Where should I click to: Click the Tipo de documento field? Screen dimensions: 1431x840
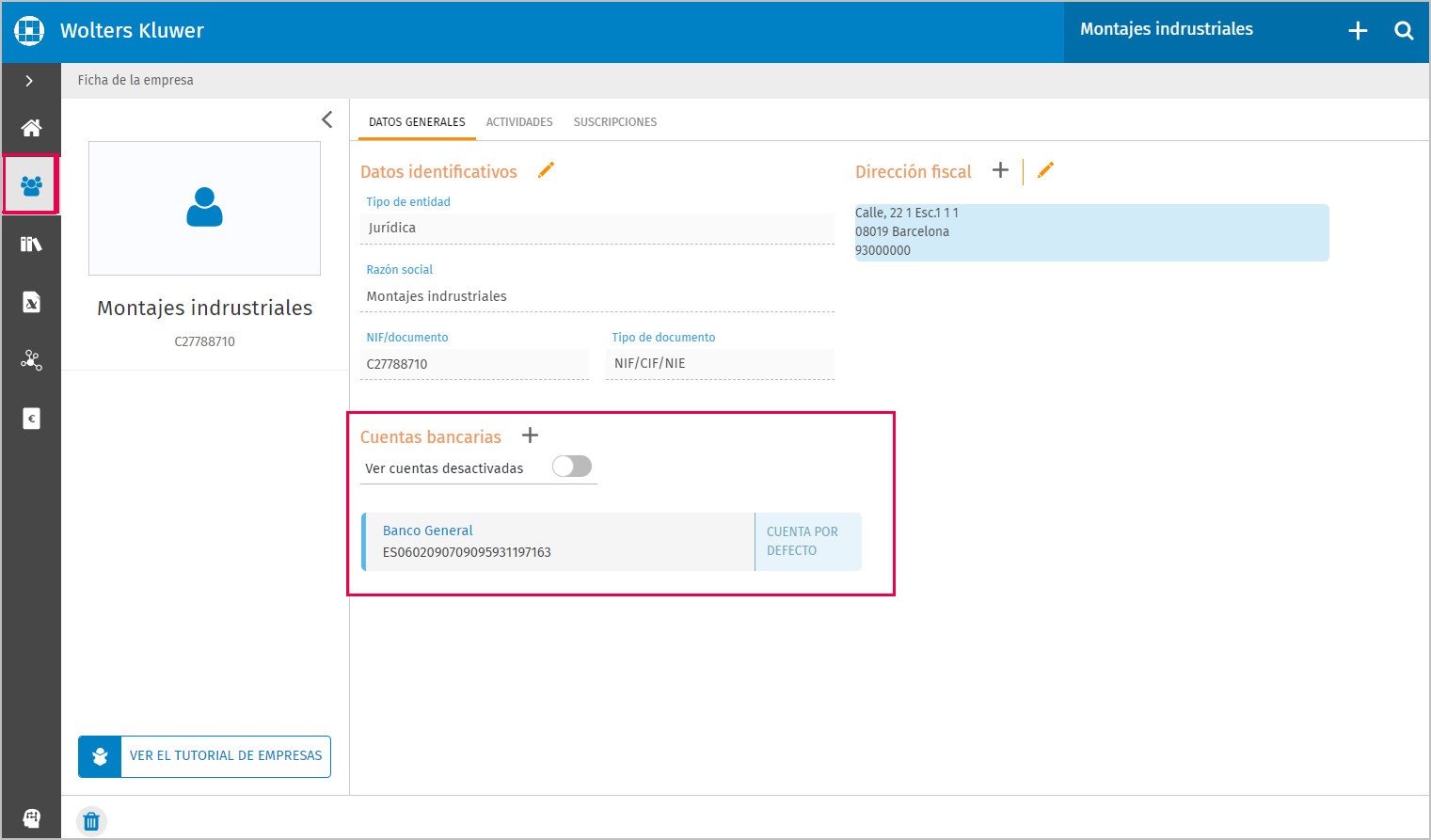click(x=720, y=363)
